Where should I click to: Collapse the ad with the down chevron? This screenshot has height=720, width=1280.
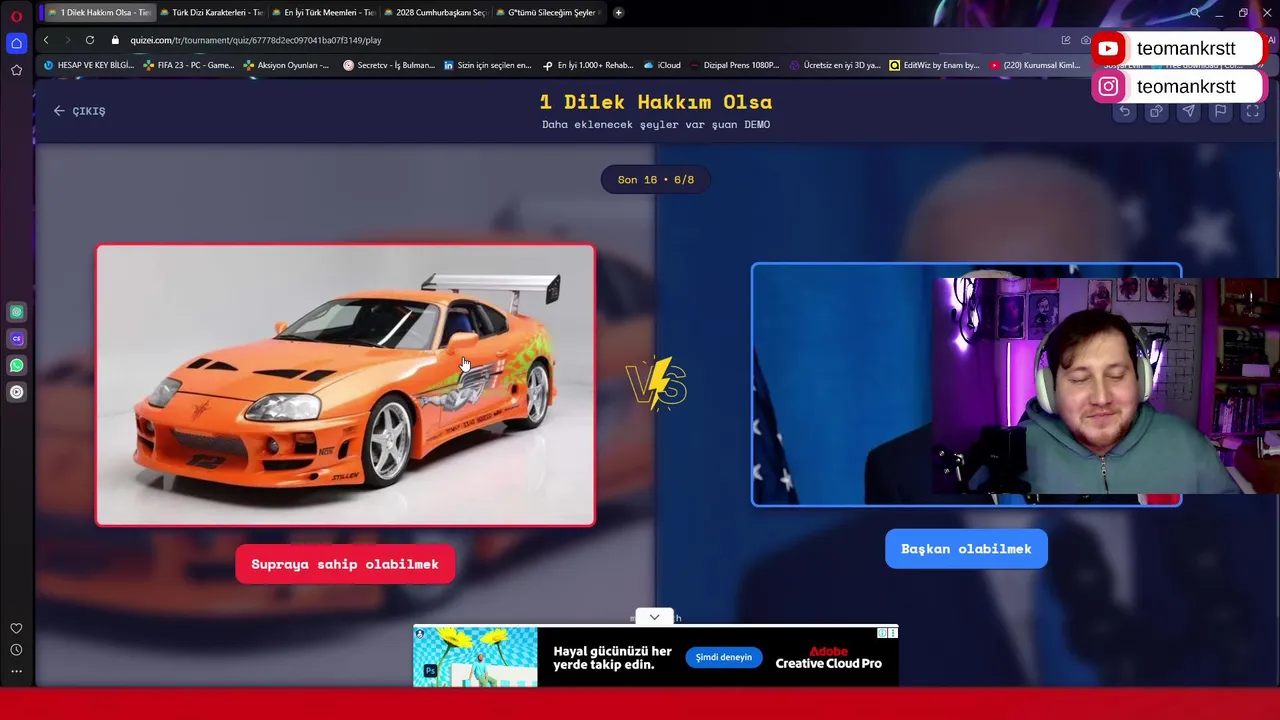654,617
